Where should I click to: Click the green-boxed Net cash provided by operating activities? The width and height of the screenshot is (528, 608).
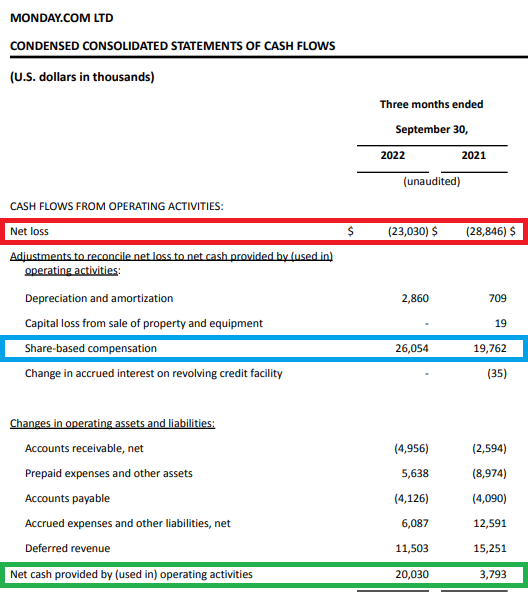click(x=131, y=574)
